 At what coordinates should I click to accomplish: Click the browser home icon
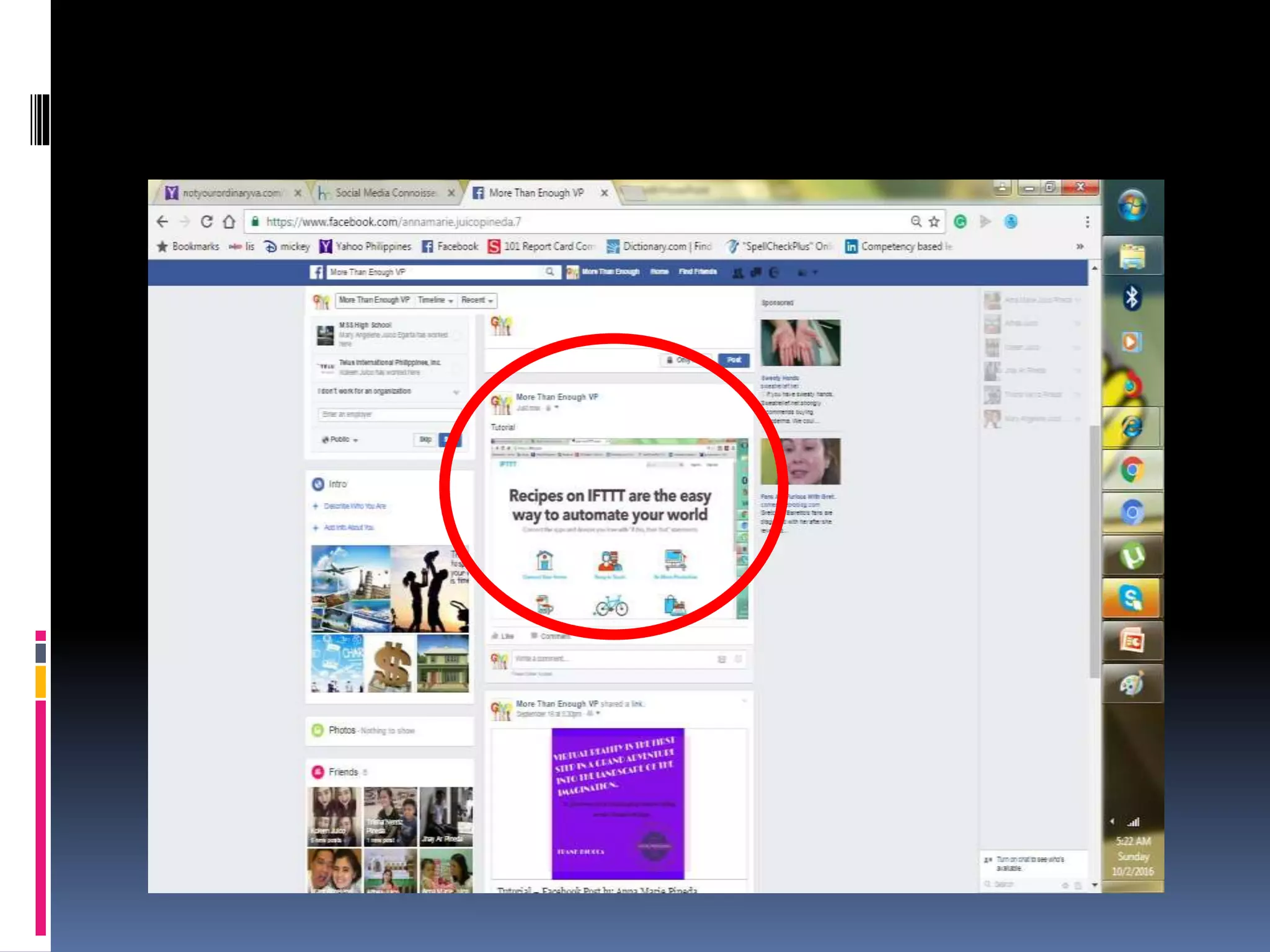point(229,221)
